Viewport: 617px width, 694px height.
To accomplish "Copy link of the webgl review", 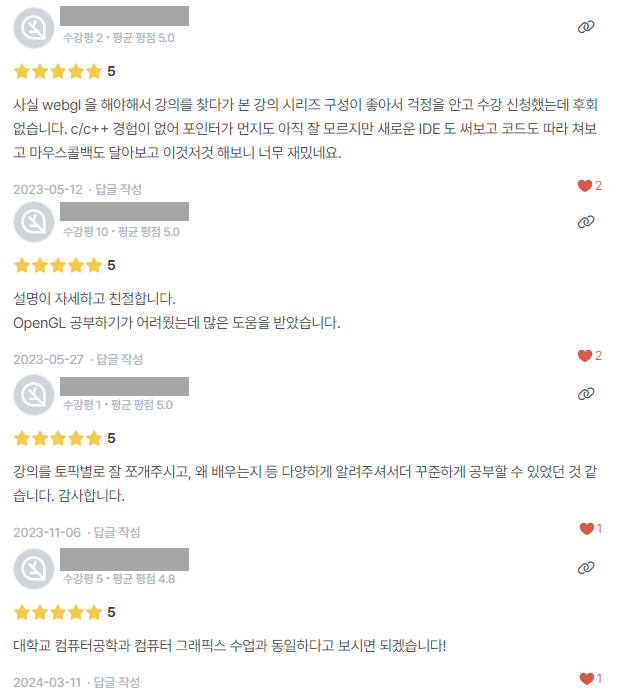I will click(586, 27).
